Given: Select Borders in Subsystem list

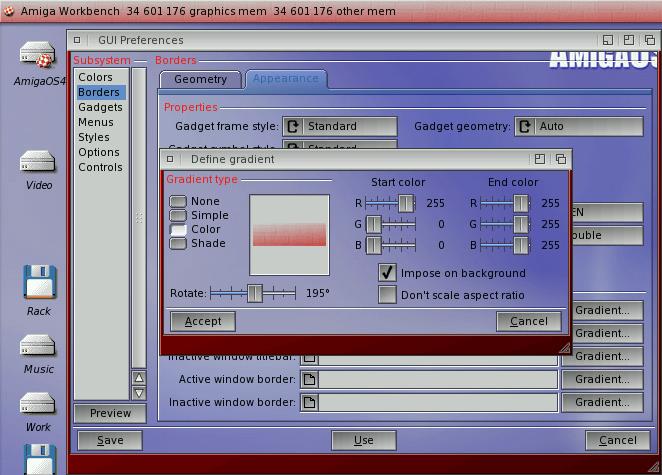Looking at the screenshot, I should [x=101, y=92].
